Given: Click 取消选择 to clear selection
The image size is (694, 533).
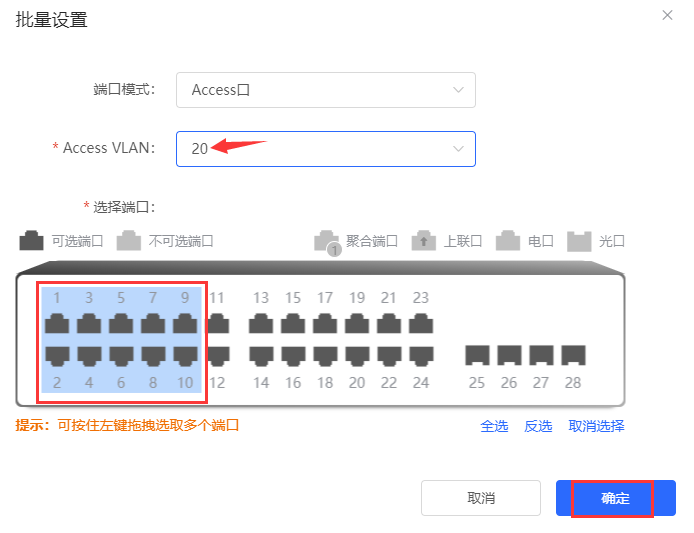Looking at the screenshot, I should click(x=596, y=426).
